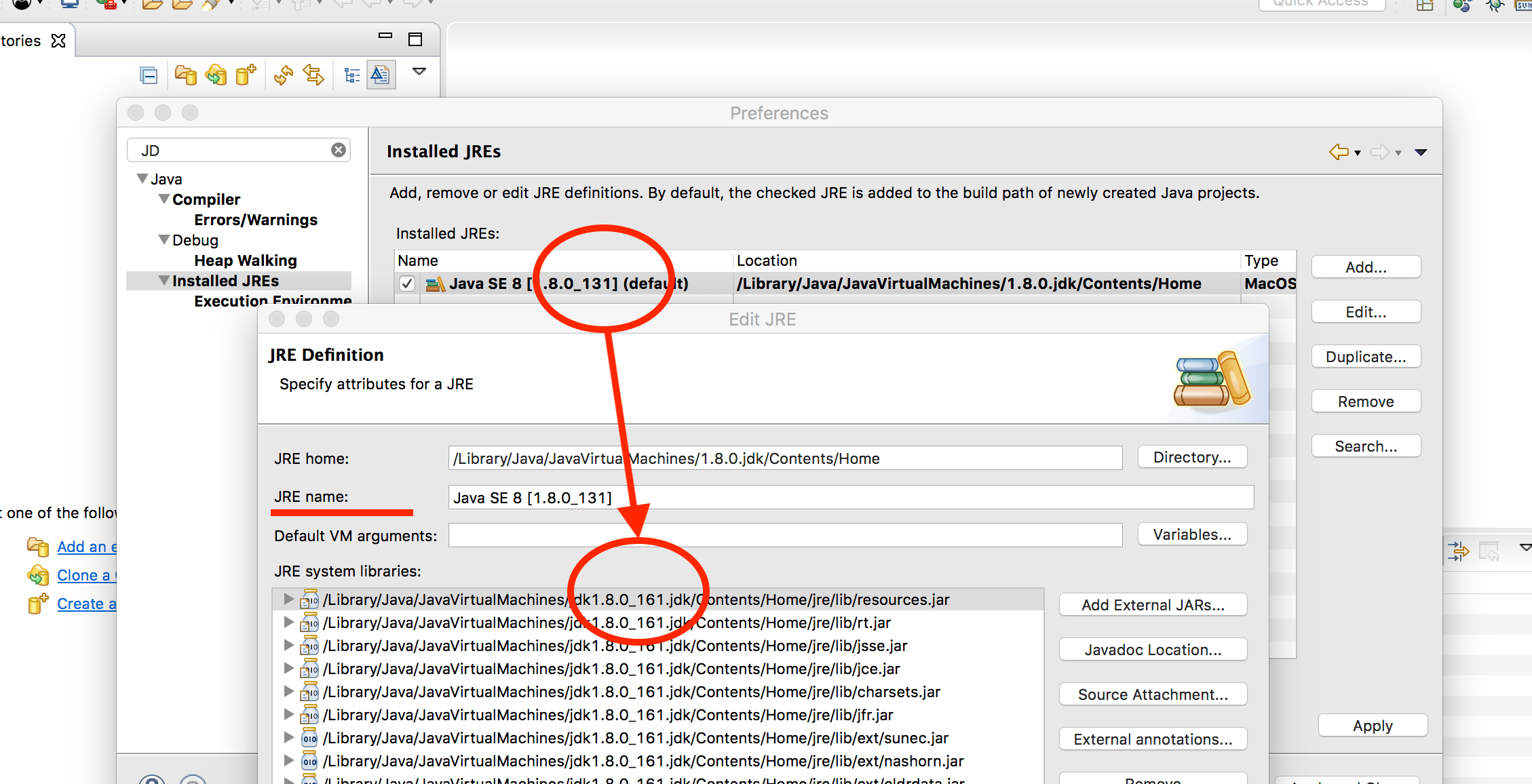Expand the rt.jar library disclosure triangle
This screenshot has width=1532, height=784.
(x=288, y=622)
